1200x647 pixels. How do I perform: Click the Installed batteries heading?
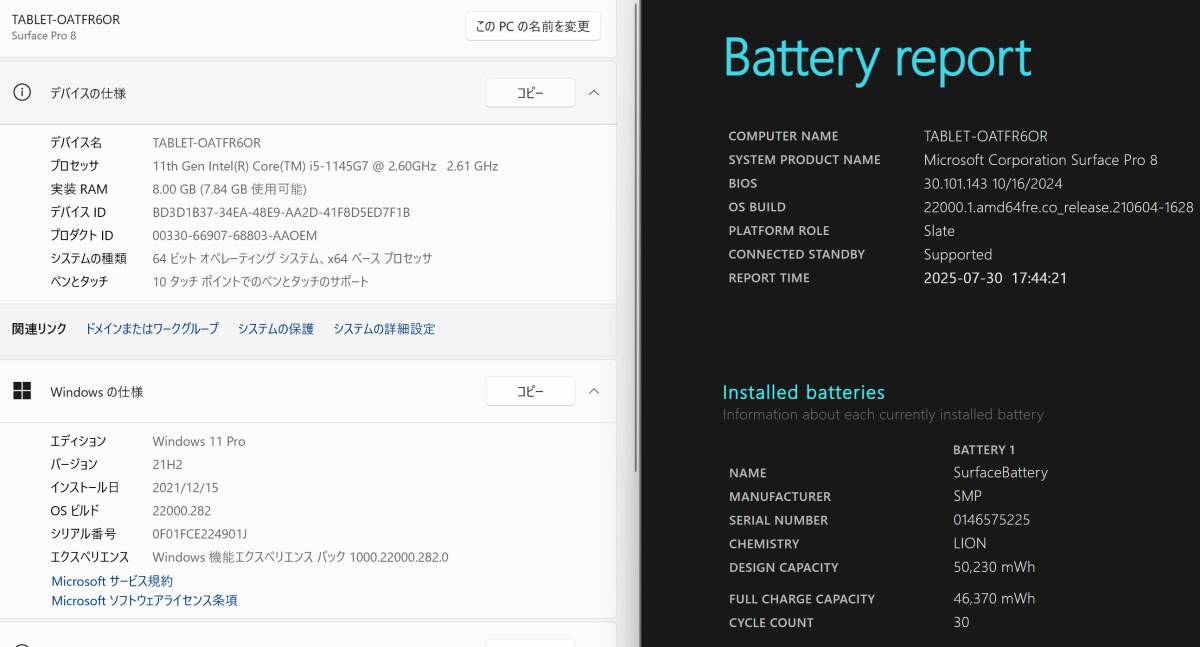(x=804, y=393)
